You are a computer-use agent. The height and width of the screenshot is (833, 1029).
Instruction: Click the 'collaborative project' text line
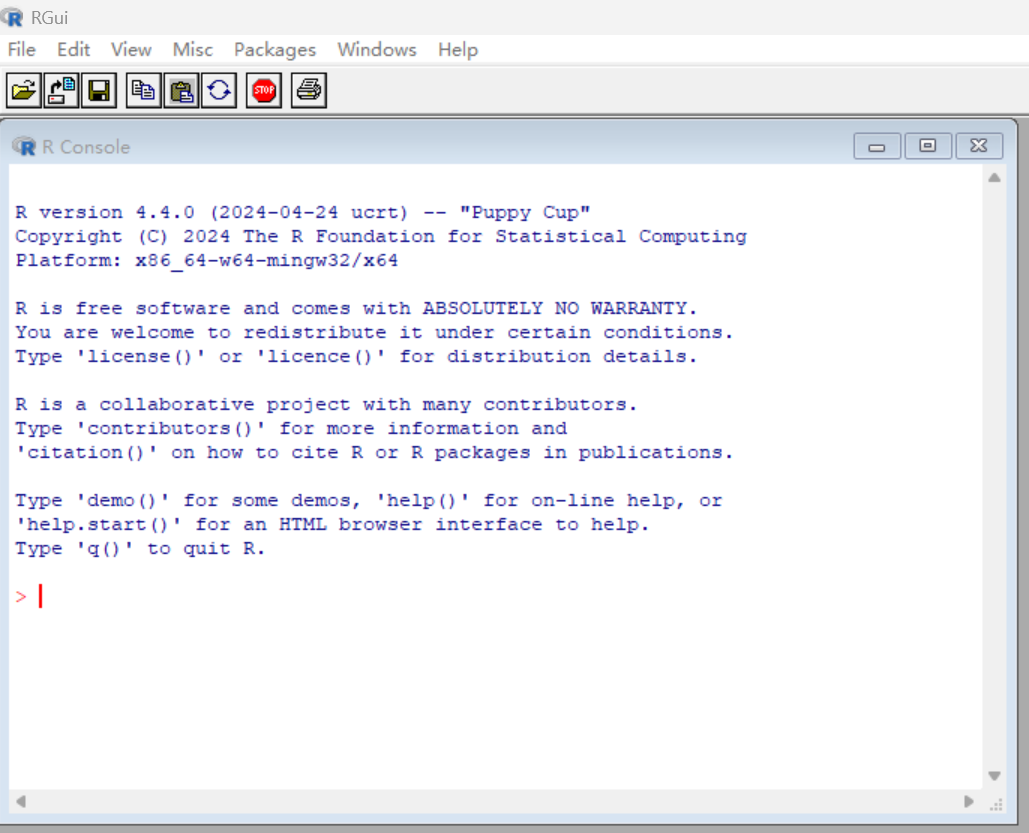click(326, 404)
